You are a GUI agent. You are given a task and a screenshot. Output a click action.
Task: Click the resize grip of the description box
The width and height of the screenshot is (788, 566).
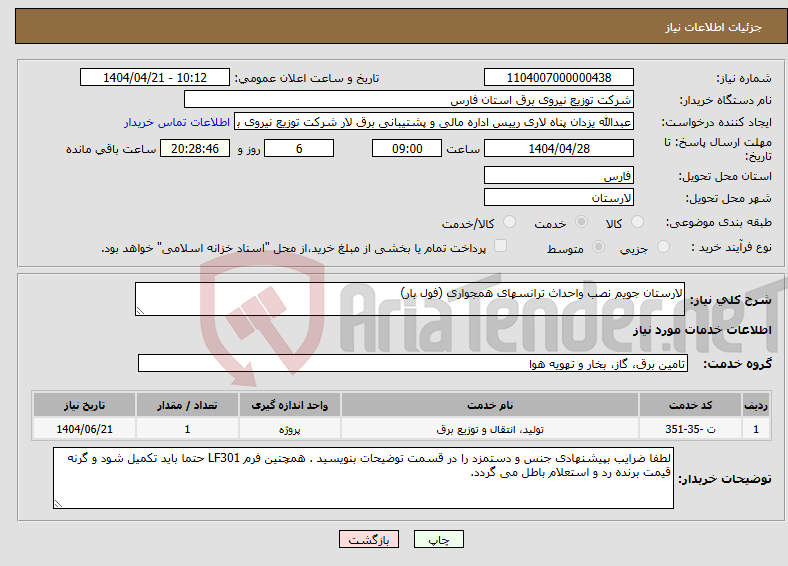tap(140, 311)
